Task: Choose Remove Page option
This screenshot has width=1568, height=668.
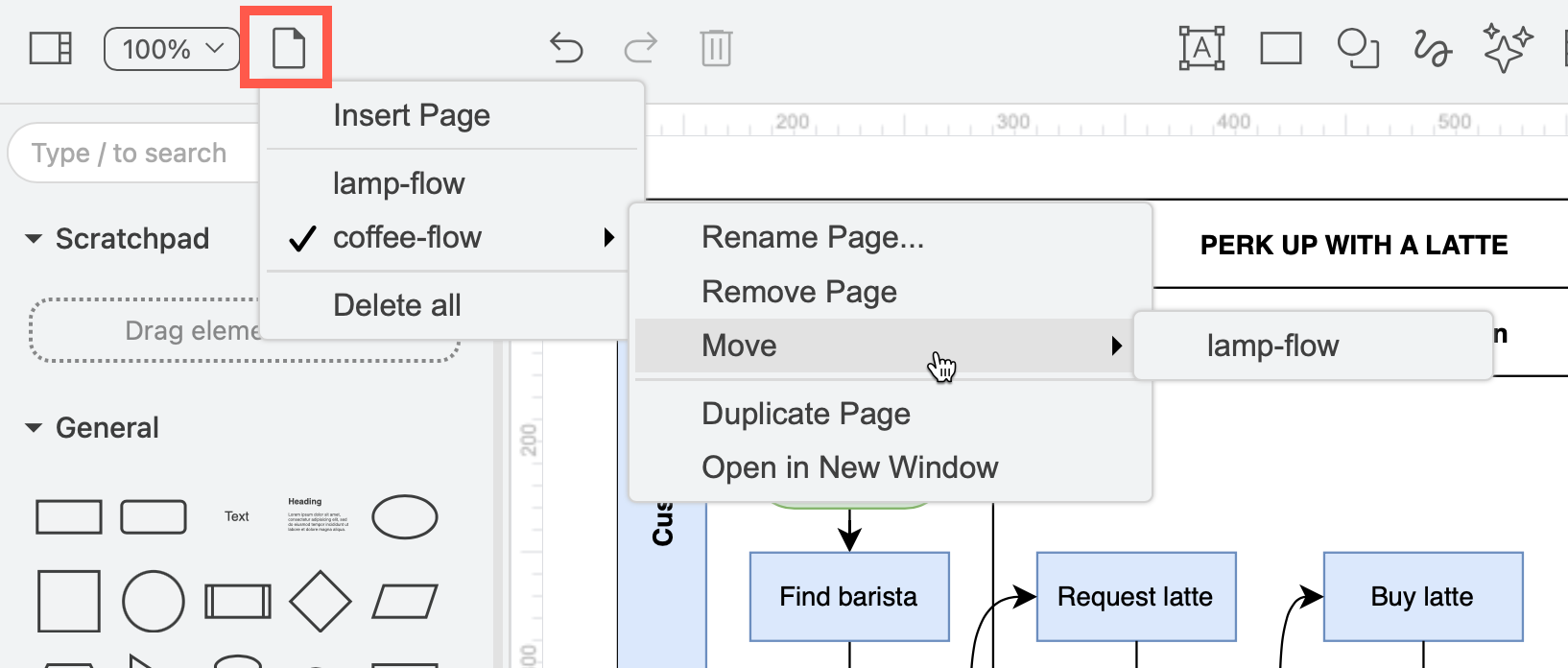Action: (x=890, y=292)
